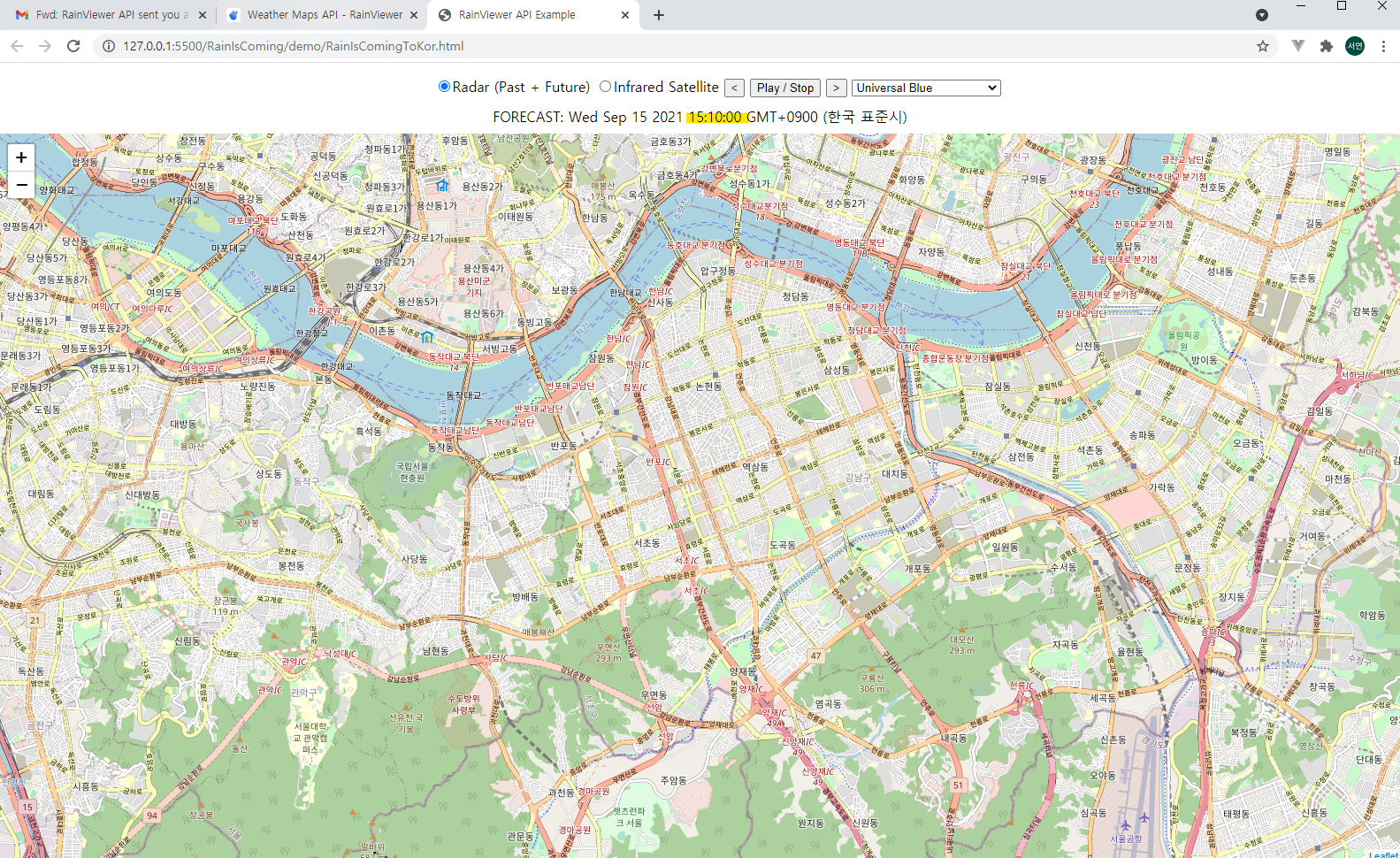
Task: Click the 여의도동 label on the map
Action: click(164, 292)
